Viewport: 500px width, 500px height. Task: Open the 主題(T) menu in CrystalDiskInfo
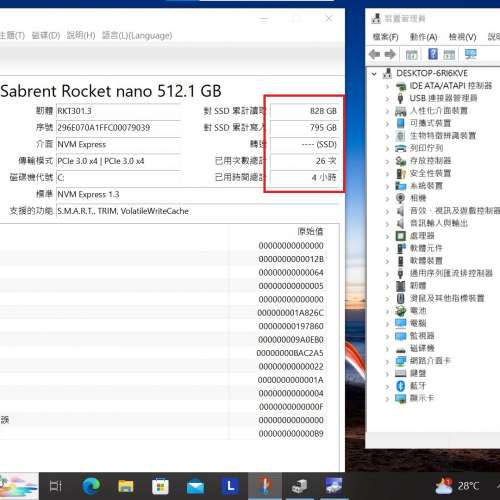12,35
